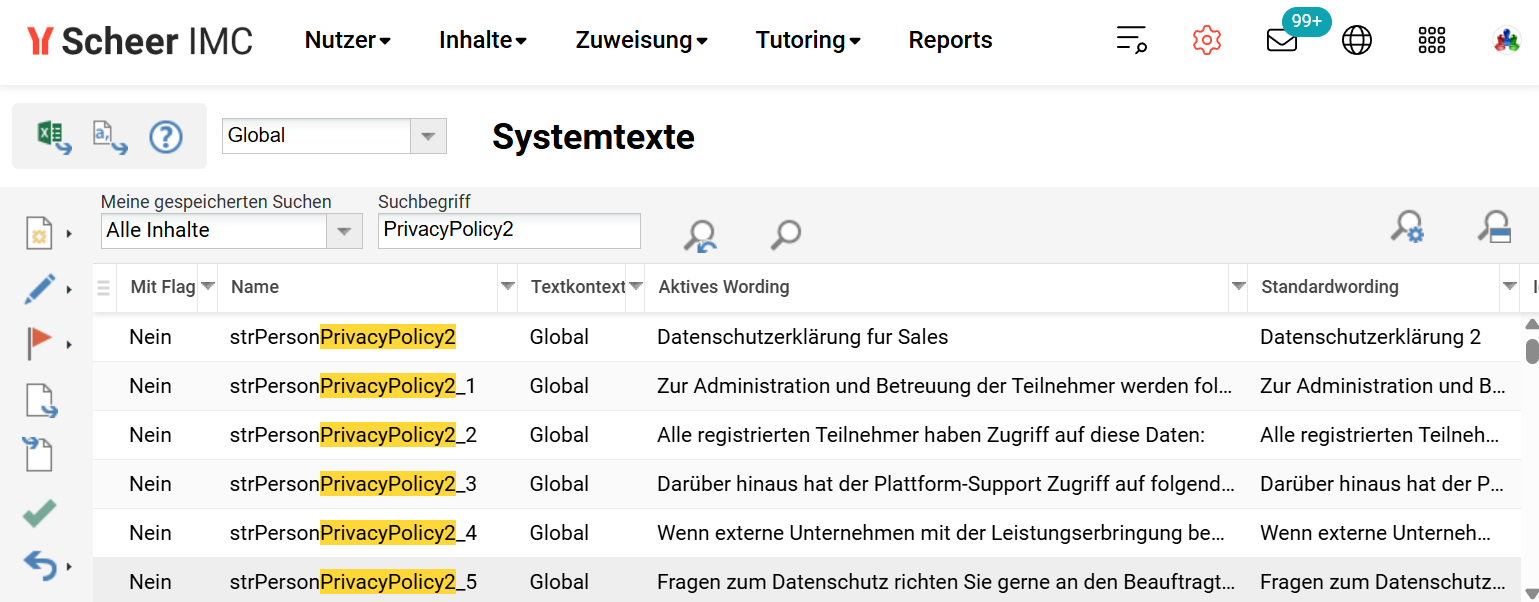Click inside the Suchbegriff search field
Viewport: 1539px width, 602px height.
[508, 230]
